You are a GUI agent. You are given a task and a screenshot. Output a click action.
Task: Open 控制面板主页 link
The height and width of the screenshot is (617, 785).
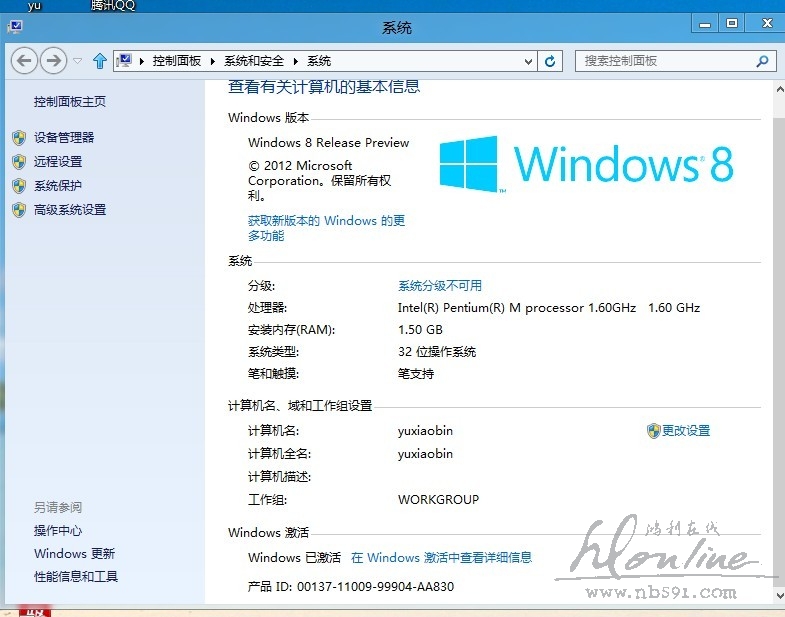[x=70, y=102]
